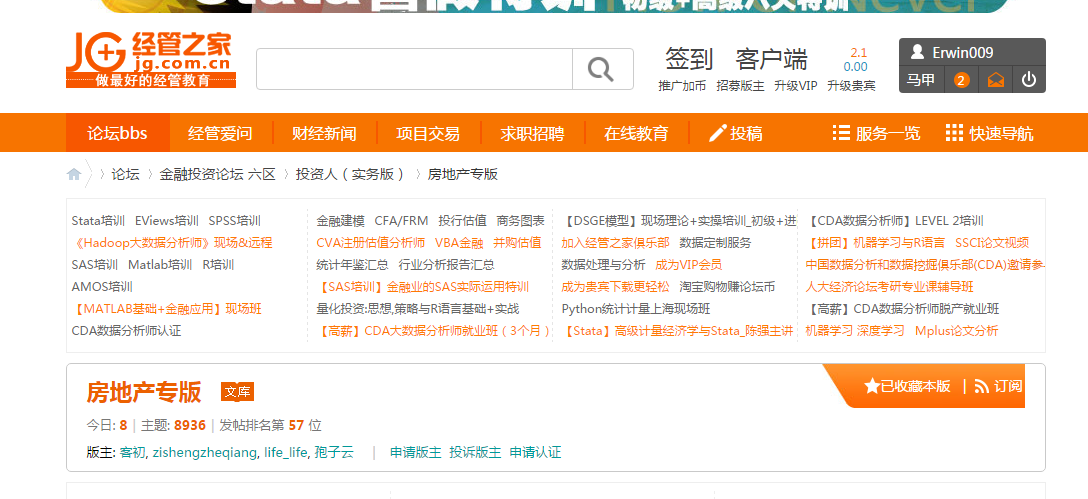Open moderator life_life profile
This screenshot has width=1088, height=499.
285,453
